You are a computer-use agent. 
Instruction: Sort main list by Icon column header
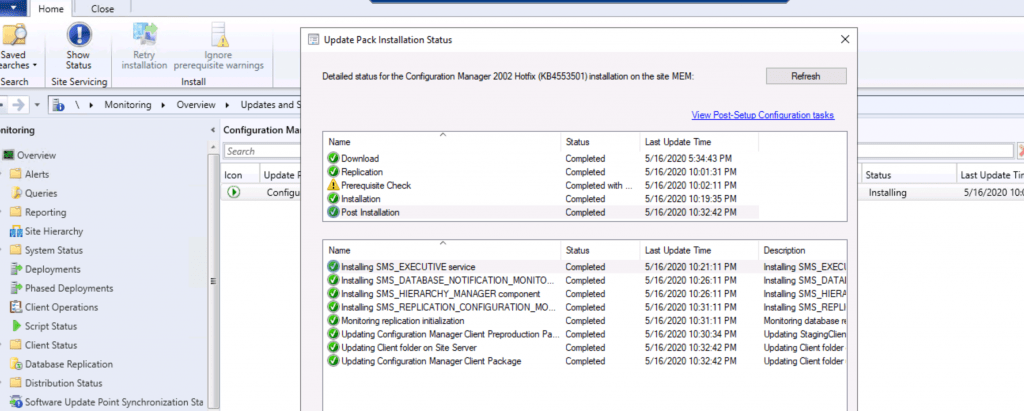[x=240, y=175]
